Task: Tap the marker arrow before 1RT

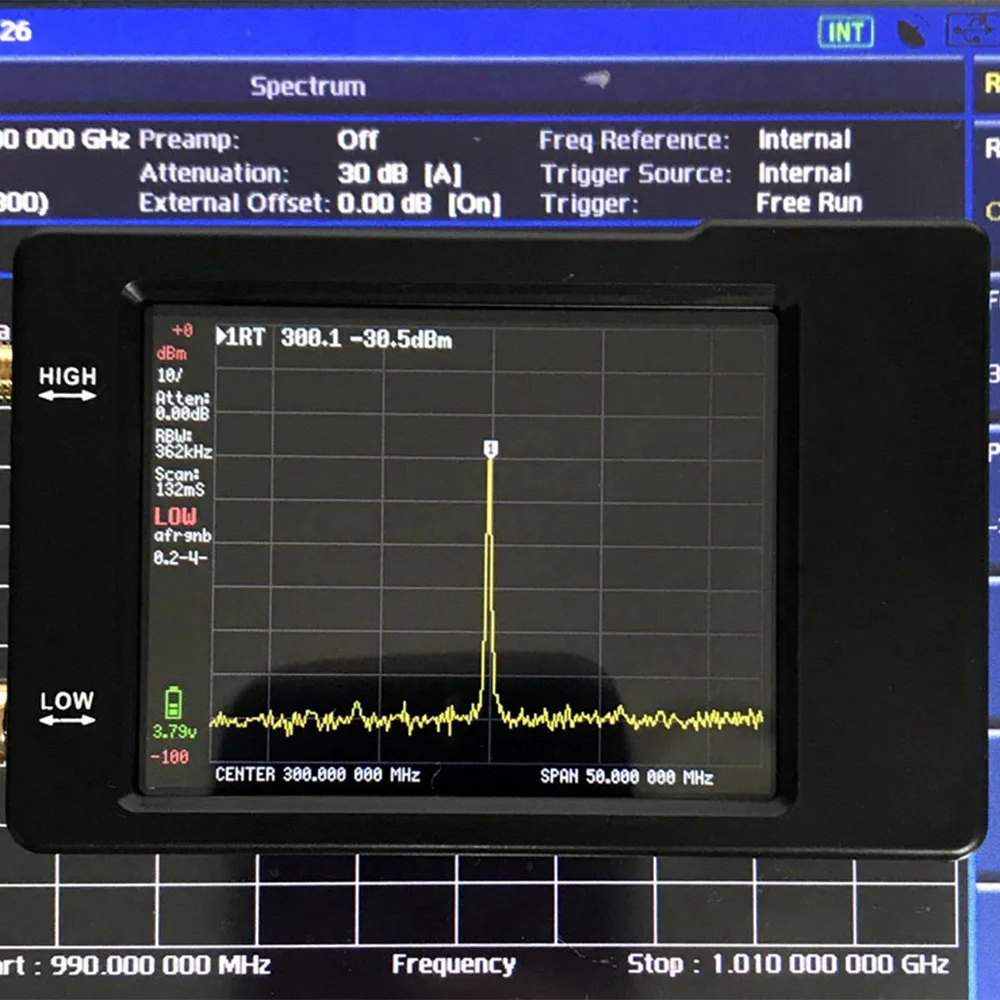Action: [221, 336]
